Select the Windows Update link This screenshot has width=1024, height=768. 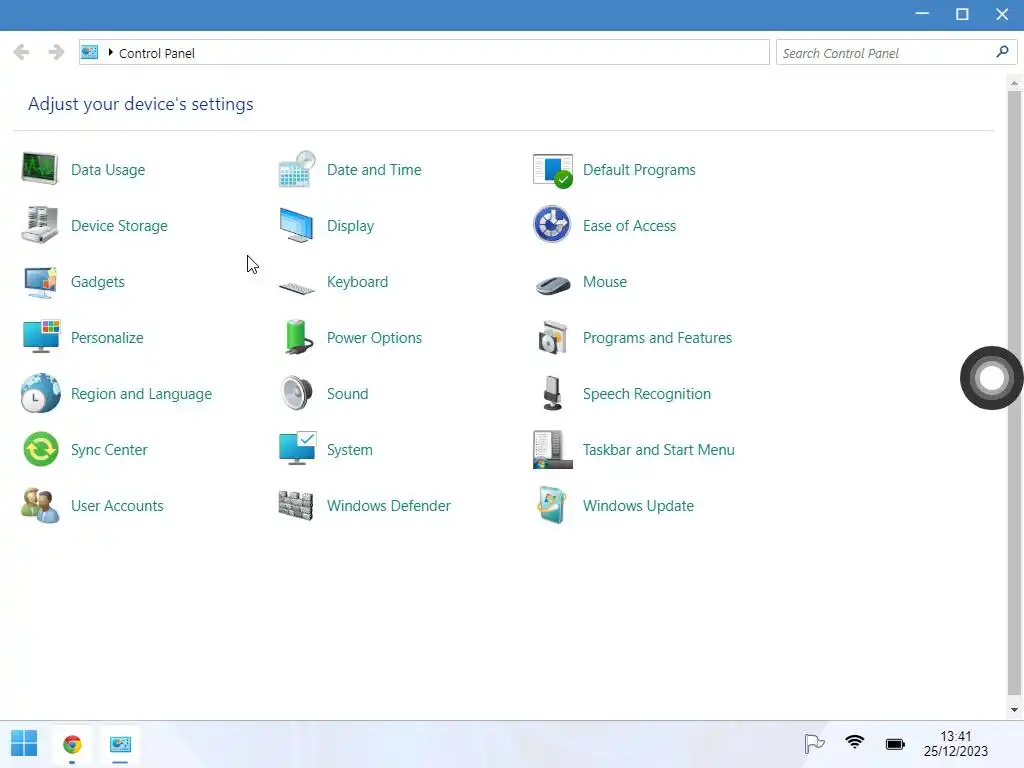(x=638, y=506)
